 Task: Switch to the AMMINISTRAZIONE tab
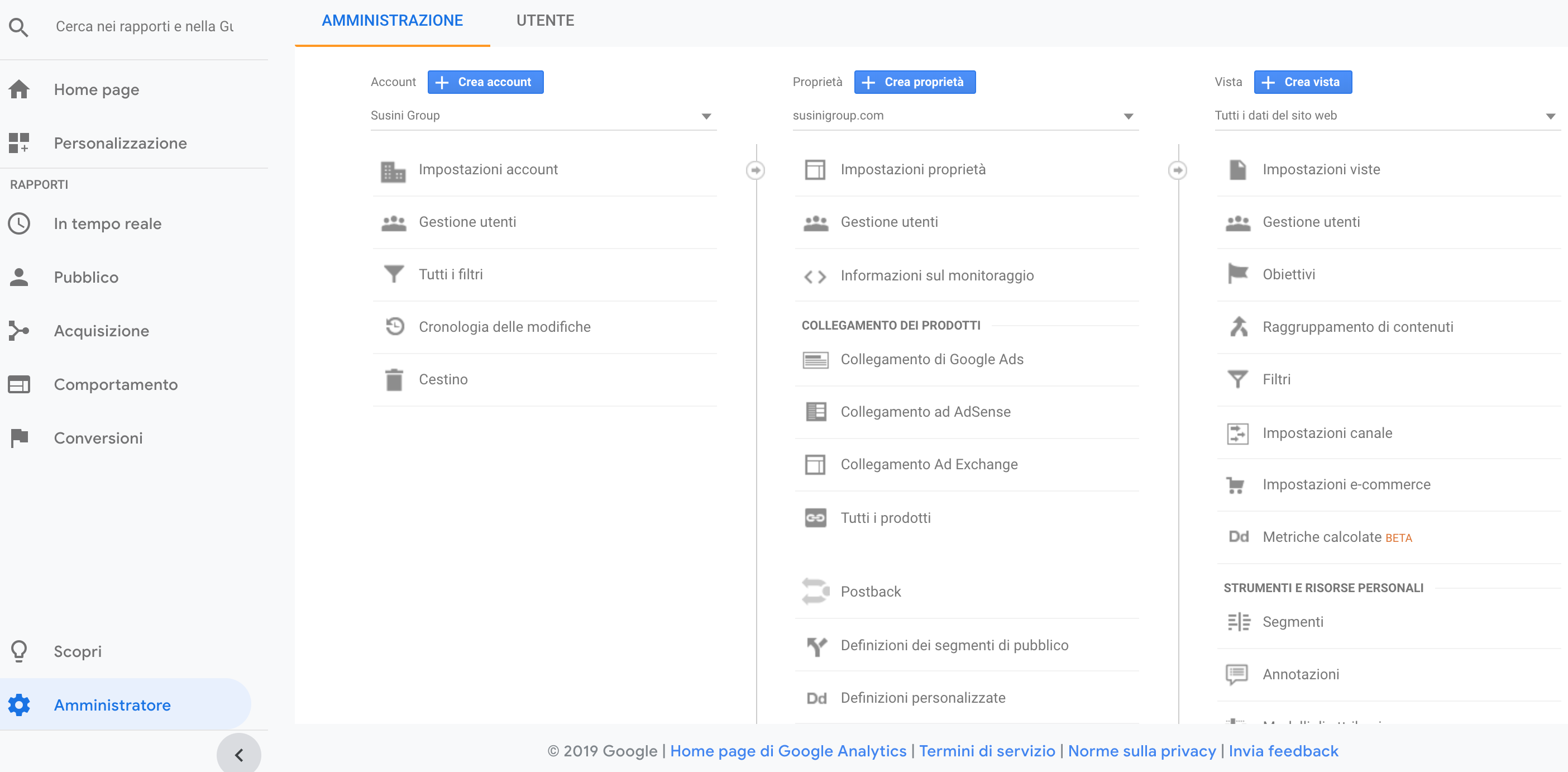click(392, 21)
